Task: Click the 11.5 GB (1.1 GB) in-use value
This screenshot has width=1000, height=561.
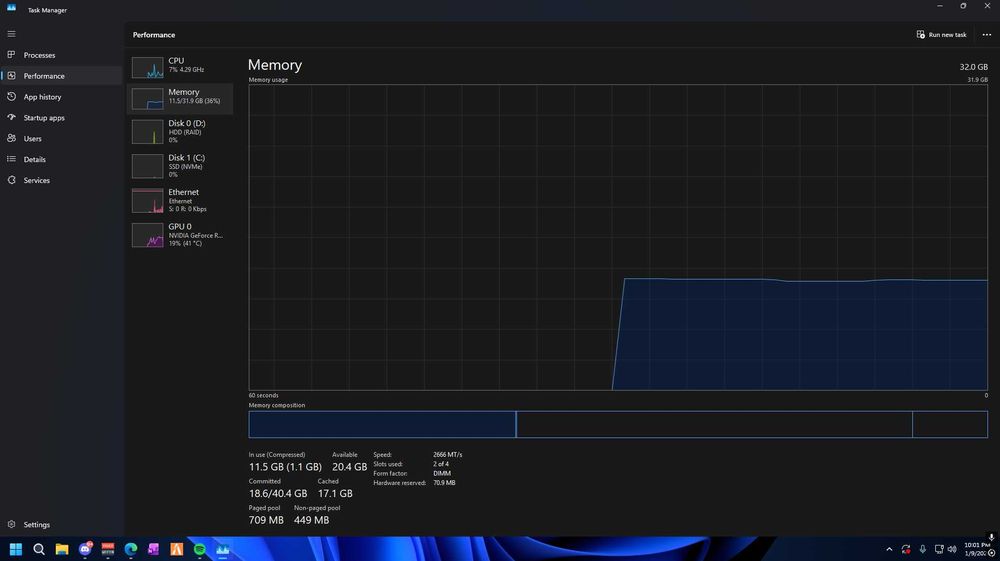Action: pyautogui.click(x=285, y=467)
